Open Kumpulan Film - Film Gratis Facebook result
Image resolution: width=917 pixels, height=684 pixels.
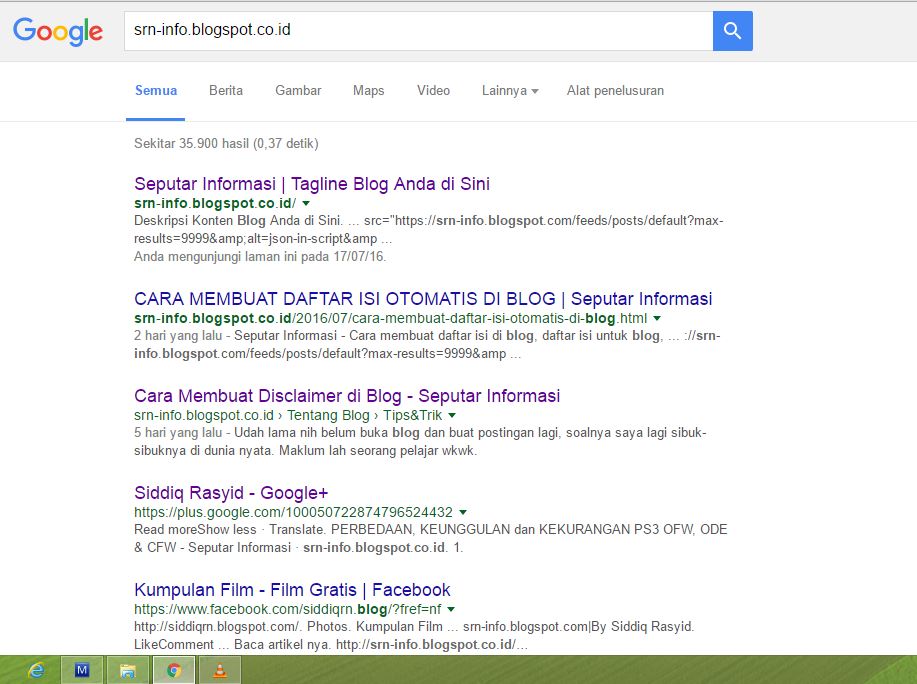click(x=292, y=590)
